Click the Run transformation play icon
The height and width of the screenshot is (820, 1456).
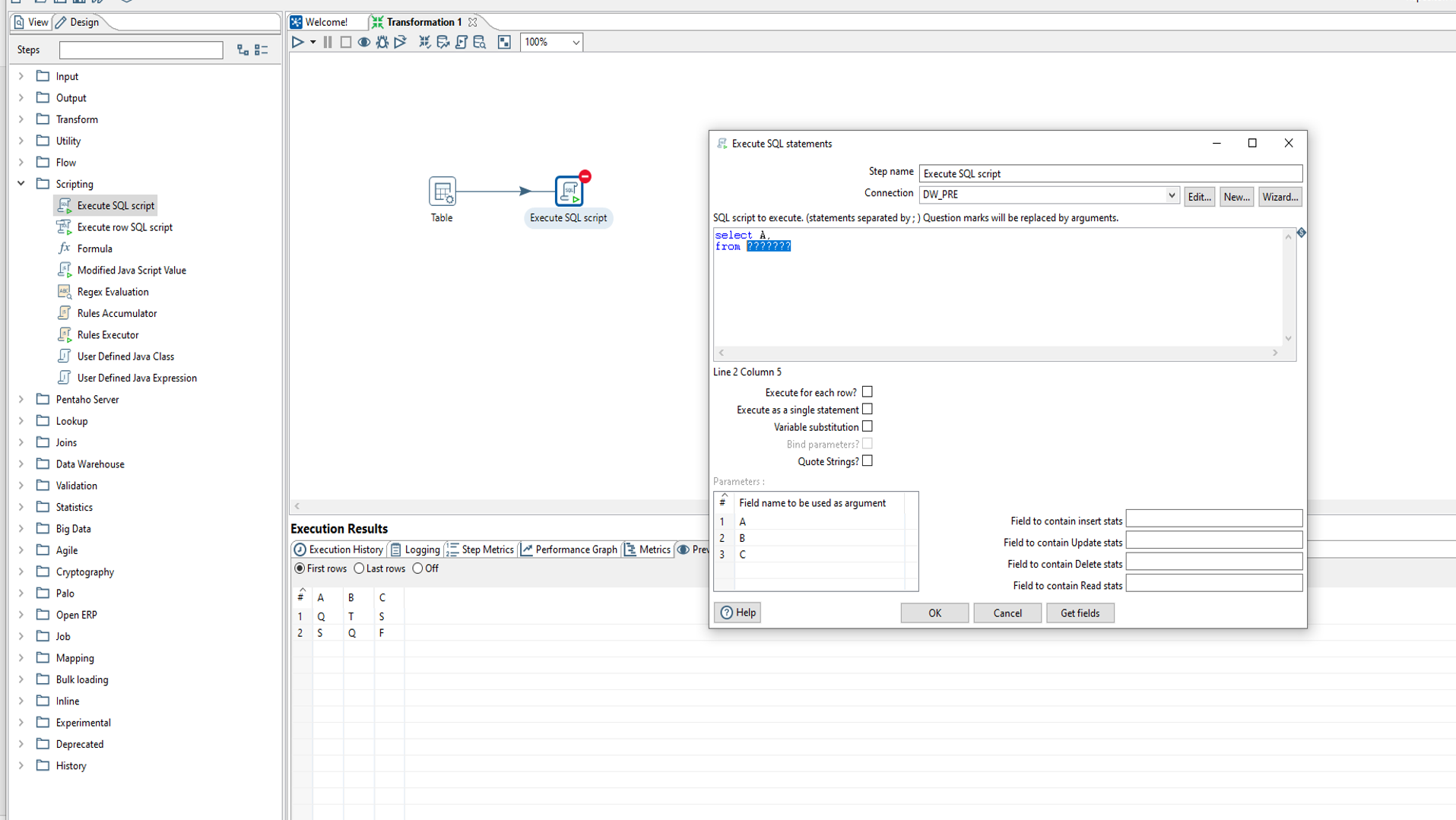298,43
